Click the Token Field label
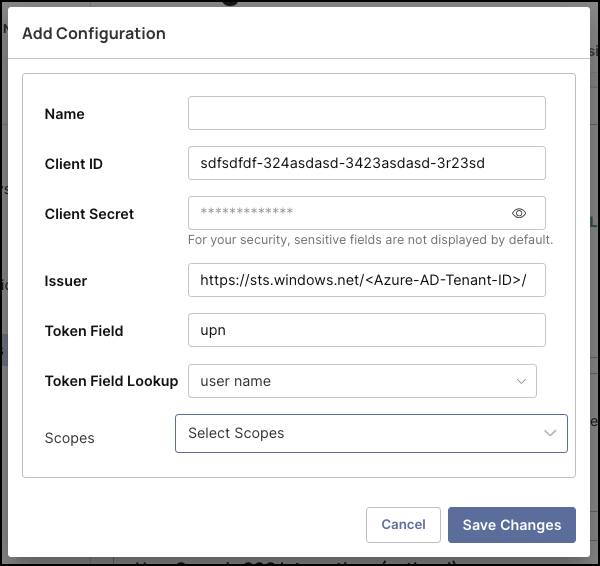Image resolution: width=600 pixels, height=566 pixels. (84, 331)
